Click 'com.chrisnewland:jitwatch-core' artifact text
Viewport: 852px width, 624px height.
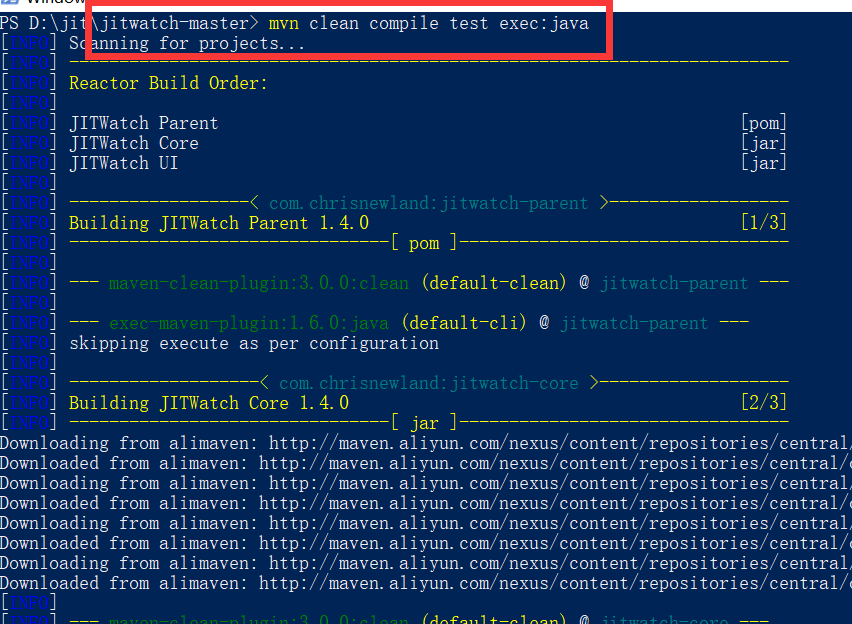429,383
